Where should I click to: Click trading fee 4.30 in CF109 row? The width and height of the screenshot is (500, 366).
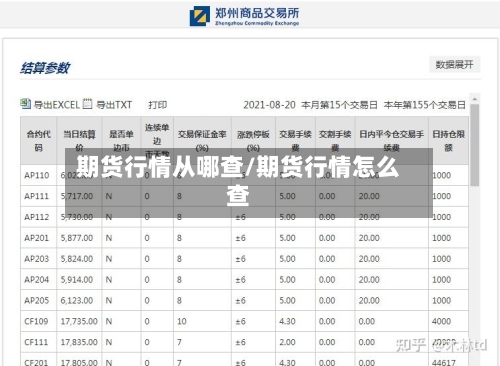click(x=287, y=321)
